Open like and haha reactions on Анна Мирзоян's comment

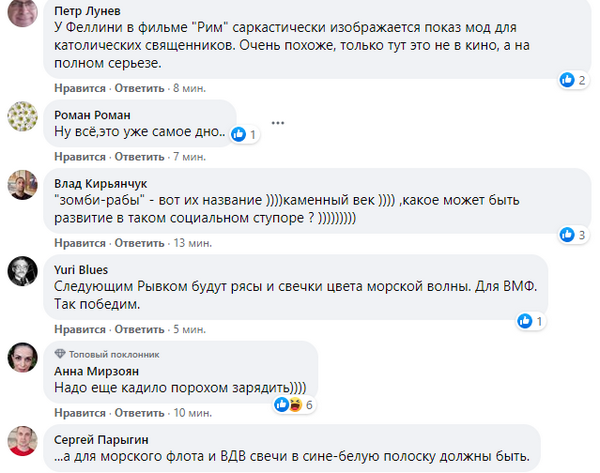[x=295, y=404]
